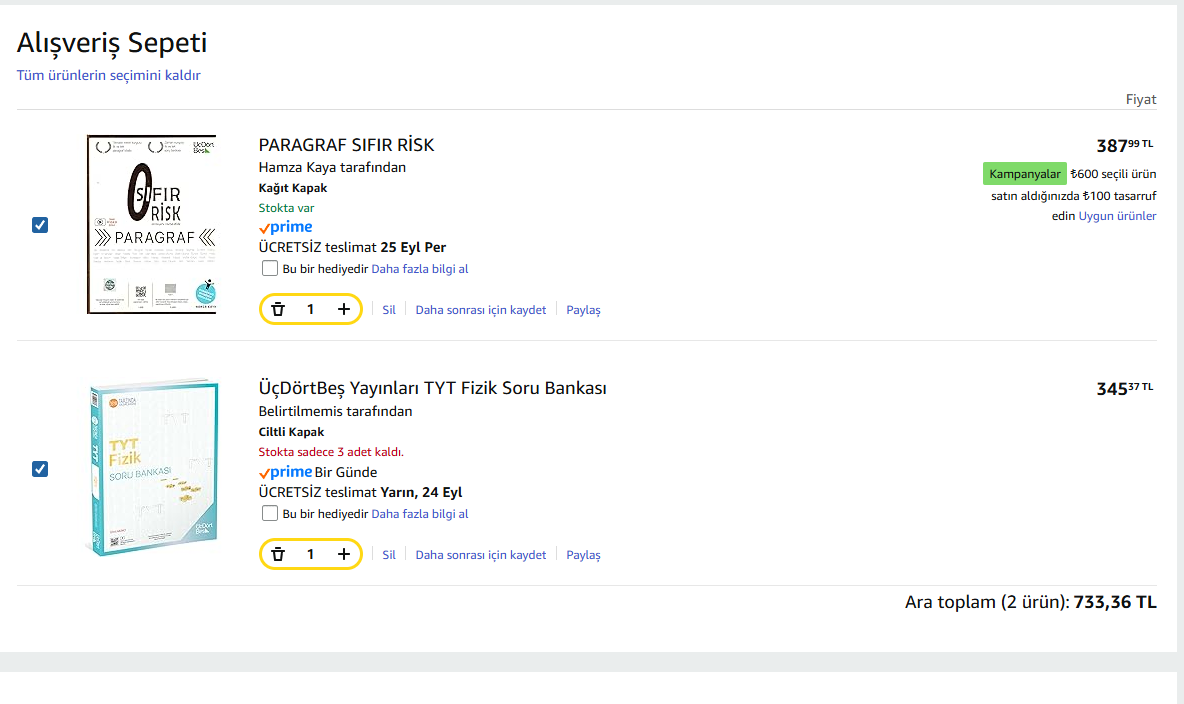Viewport: 1184px width, 704px height.
Task: Share the PARAGRAF SIFIR RİSK item via Paylaş
Action: (583, 310)
